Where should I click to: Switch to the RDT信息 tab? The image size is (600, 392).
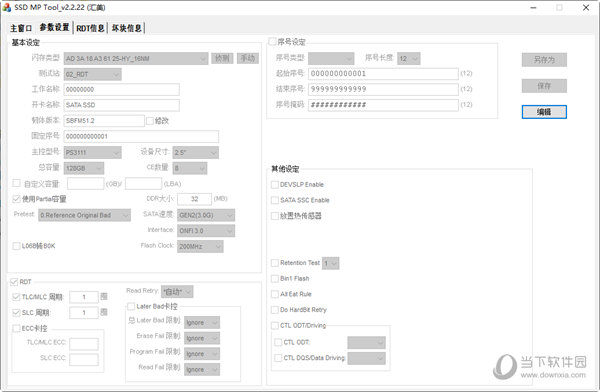click(90, 28)
